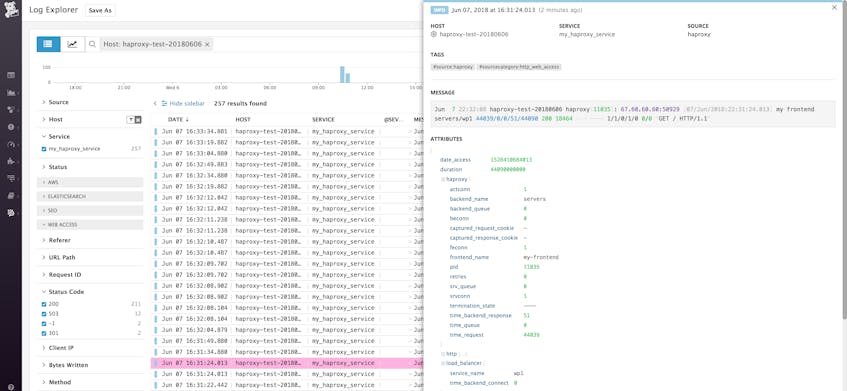This screenshot has height=391, width=847.
Task: Close the log detail panel
Action: tap(834, 8)
